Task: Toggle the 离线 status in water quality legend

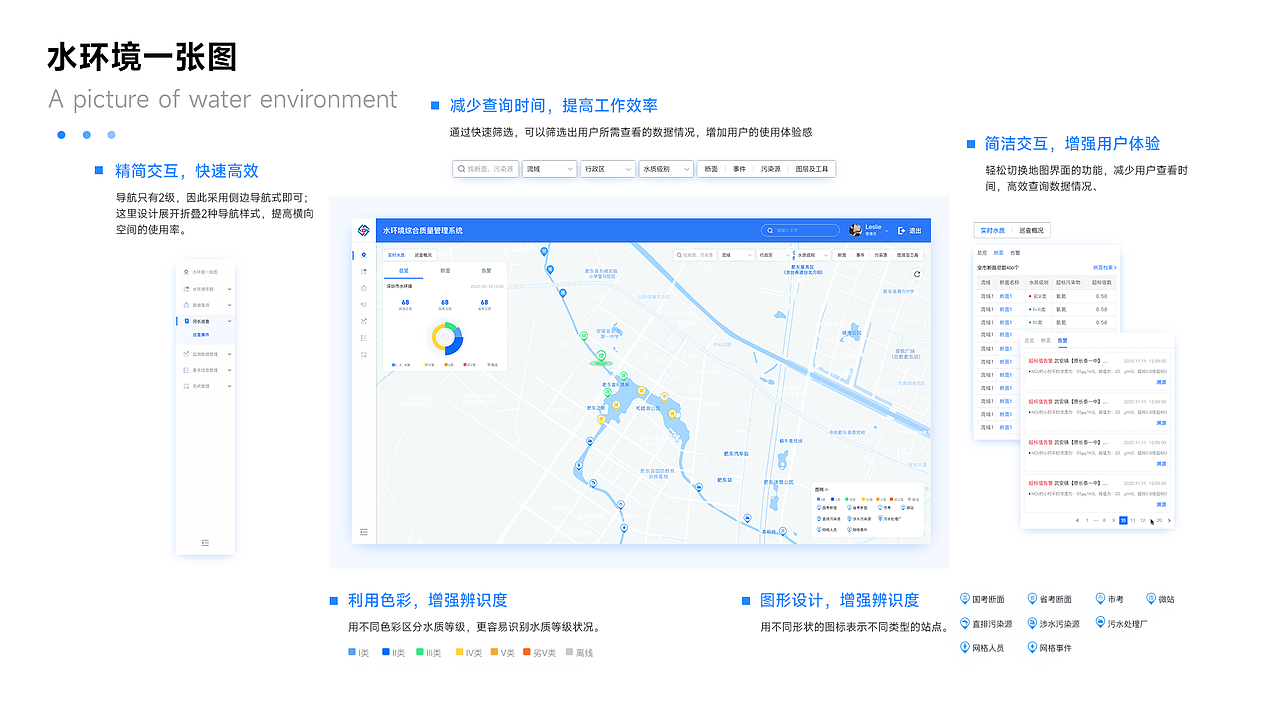Action: tap(568, 651)
